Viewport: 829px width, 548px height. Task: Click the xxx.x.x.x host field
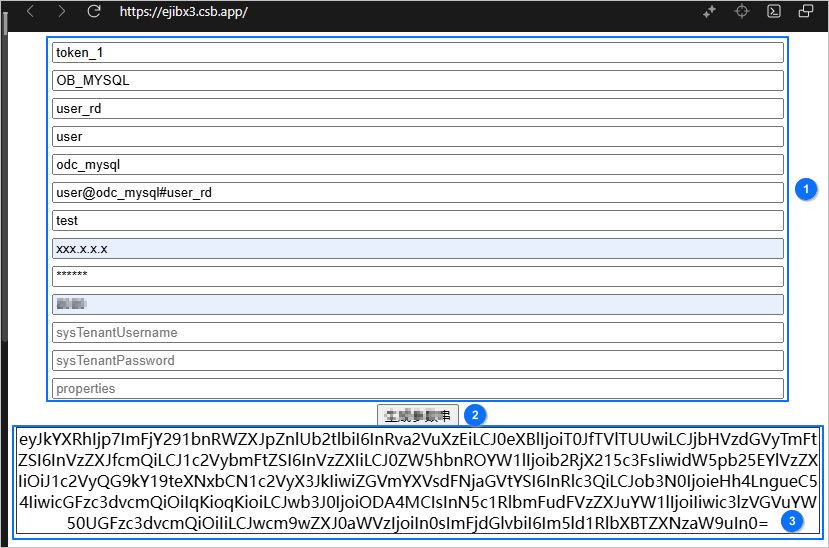[x=417, y=249]
